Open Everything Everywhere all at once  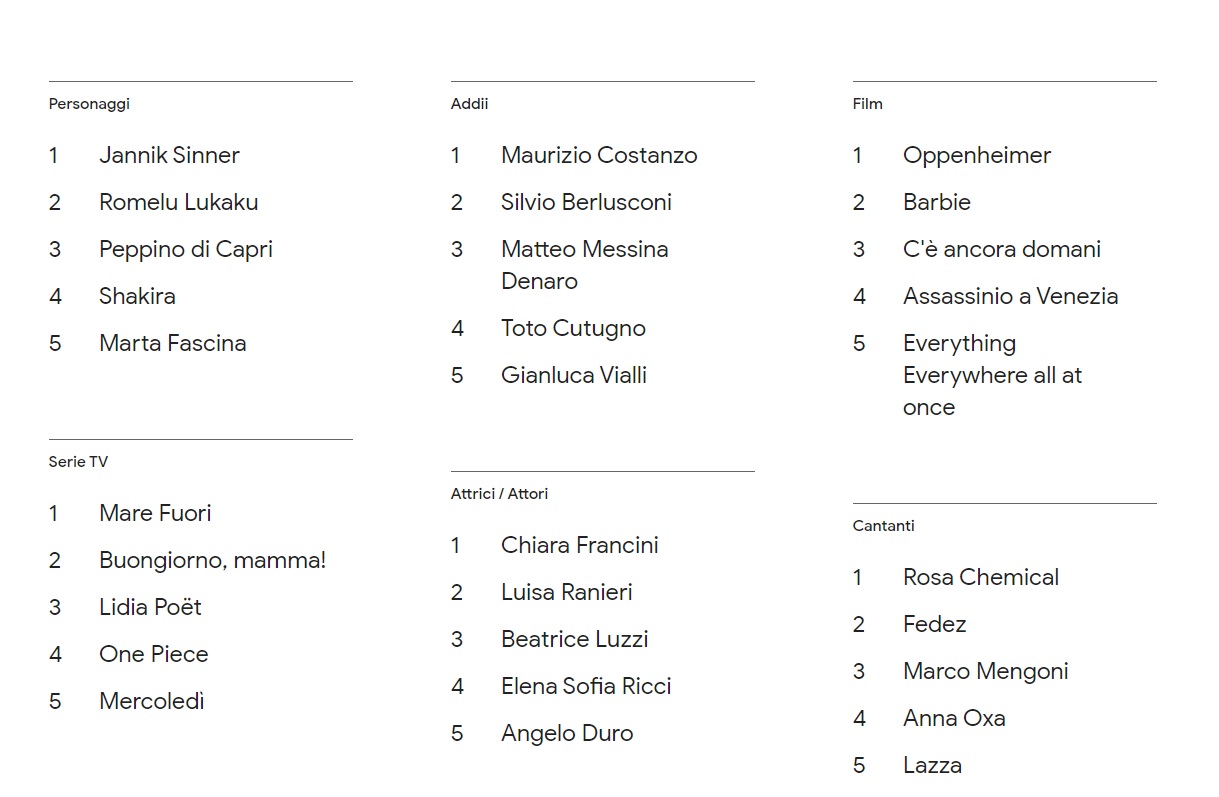click(992, 375)
